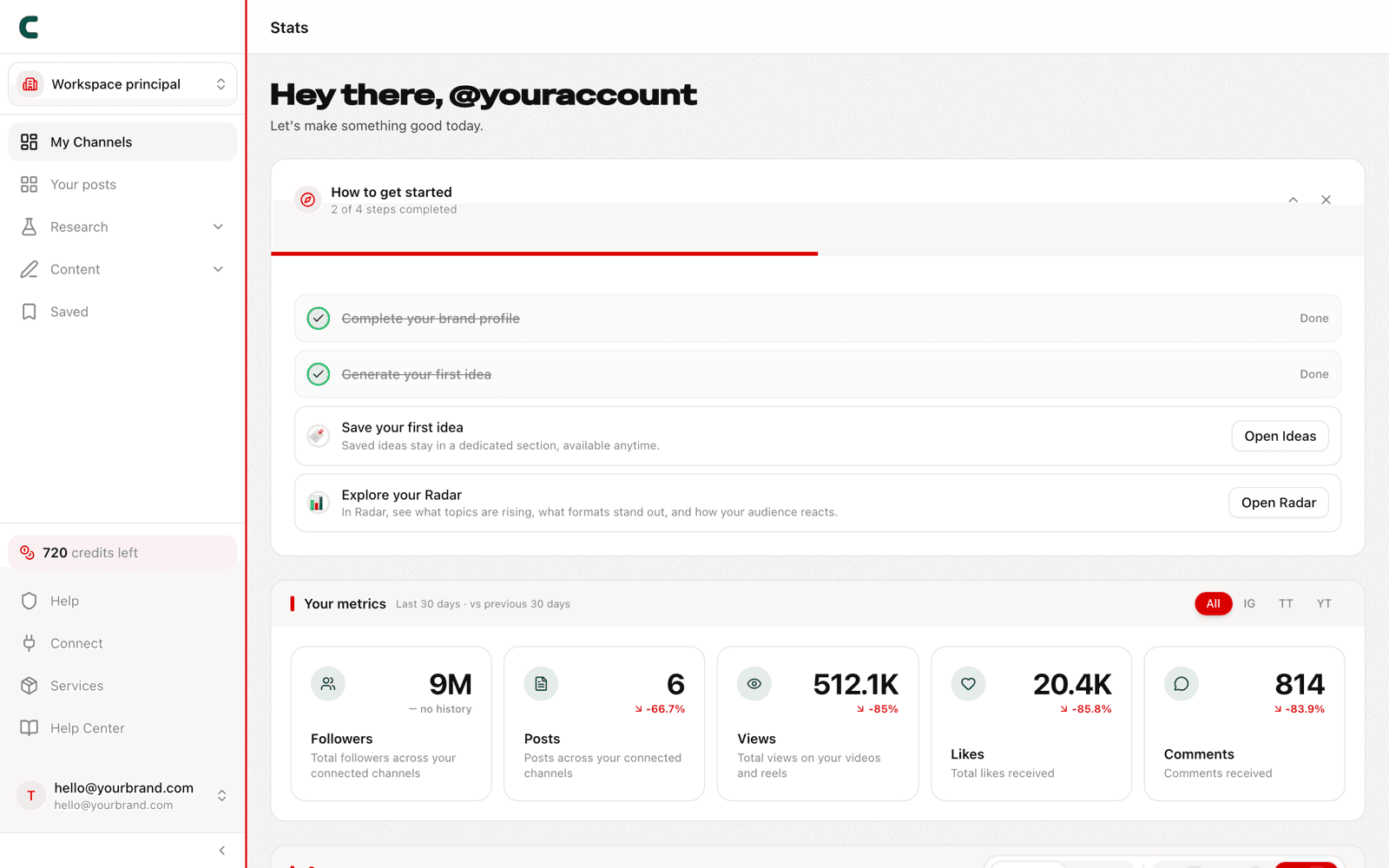
Task: Toggle the Complete your brand profile checkmark
Action: 319,319
